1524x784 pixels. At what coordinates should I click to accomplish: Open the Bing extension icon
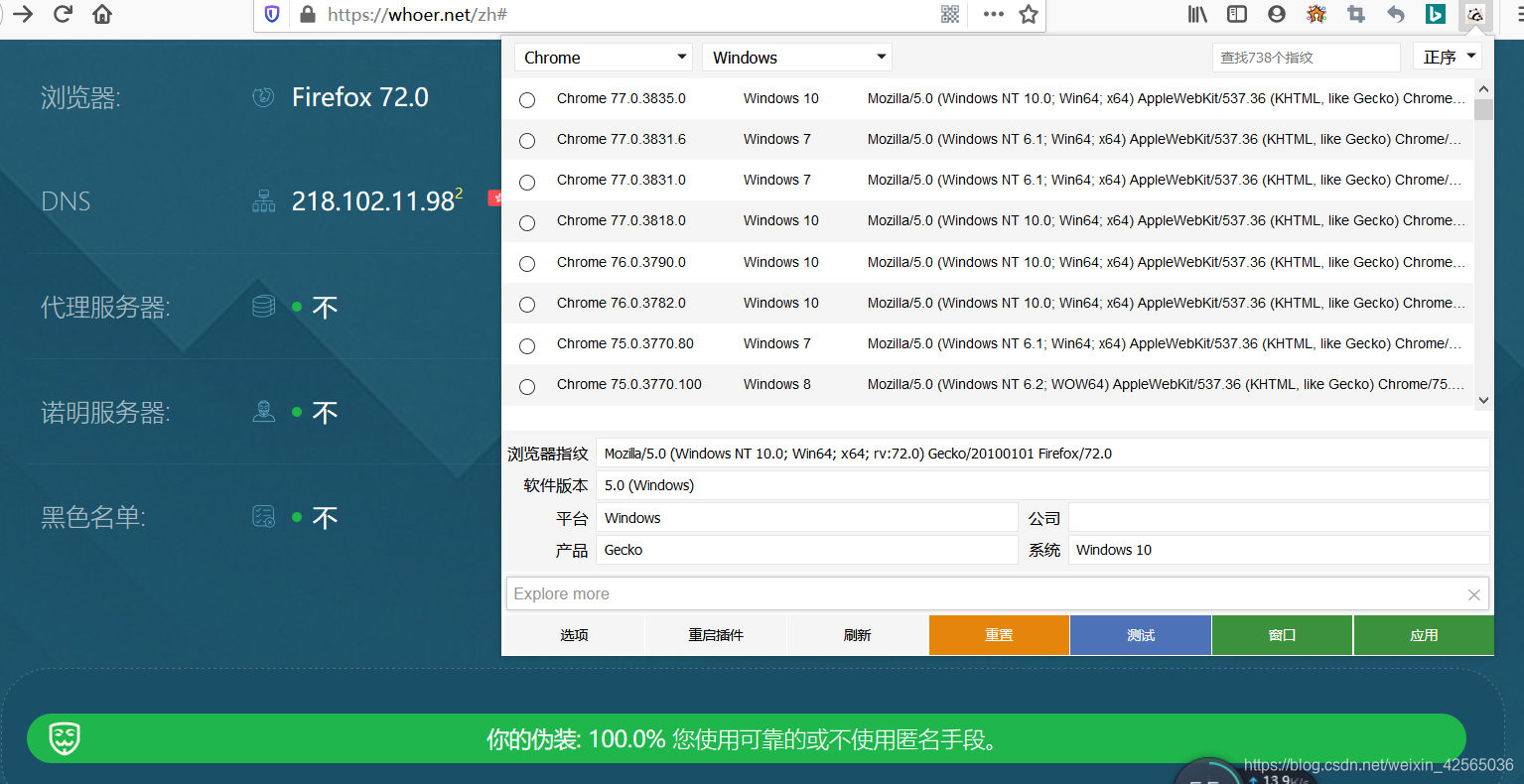click(1436, 14)
